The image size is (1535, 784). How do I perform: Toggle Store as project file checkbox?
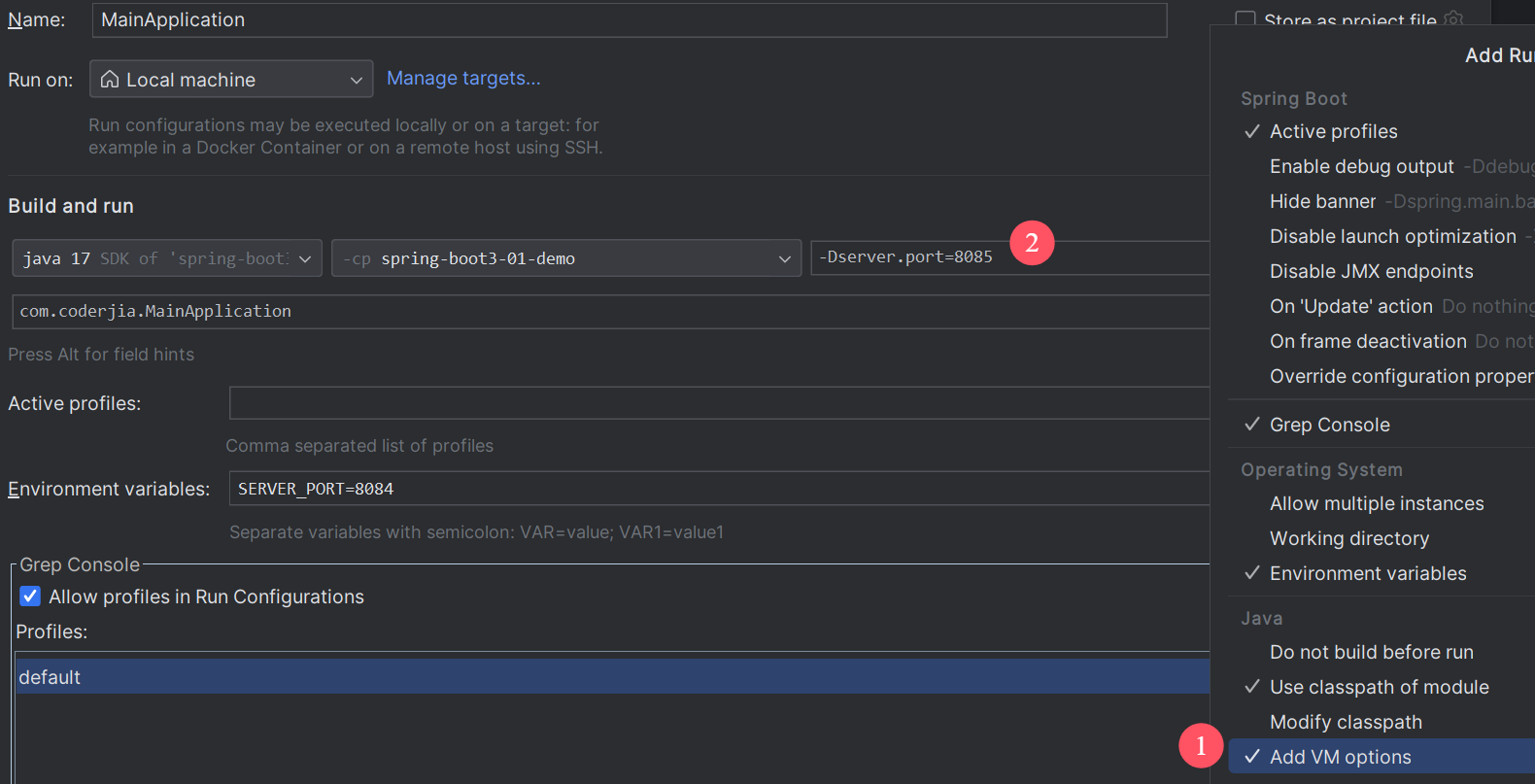pos(1245,19)
